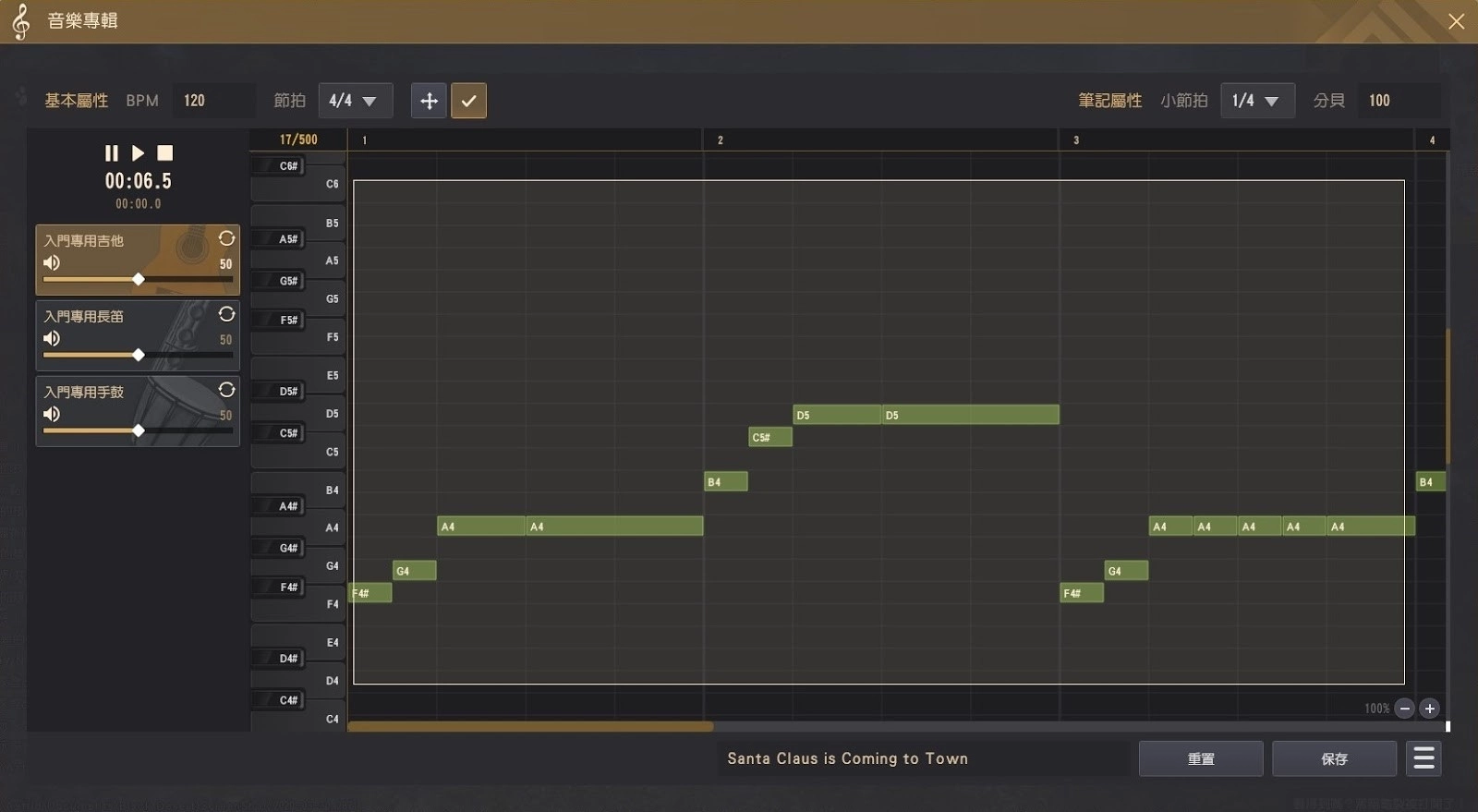Screen dimensions: 1478x812
Task: Reset the 入門專用吉他 guitar track
Action: point(226,238)
